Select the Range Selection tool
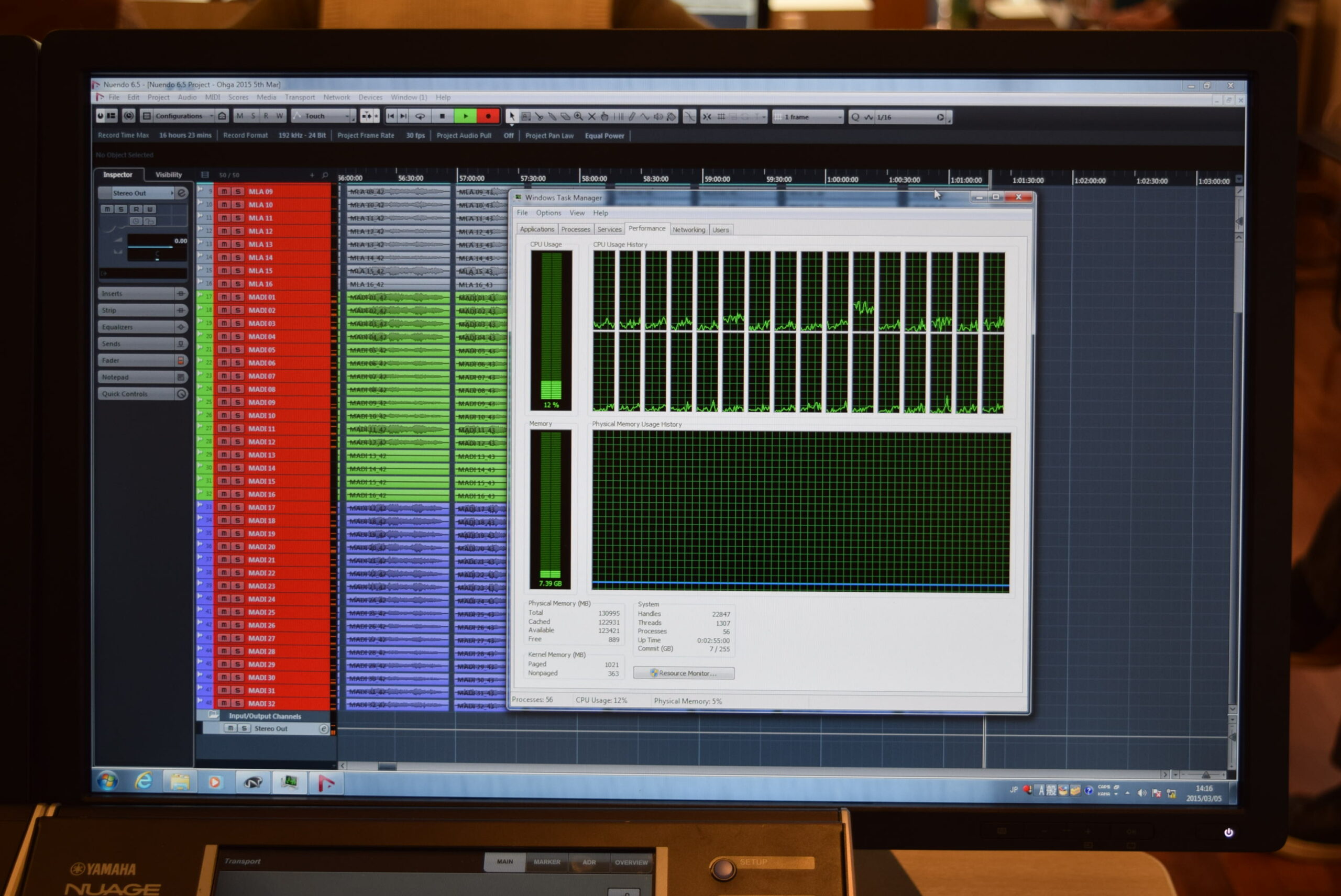 pos(526,117)
